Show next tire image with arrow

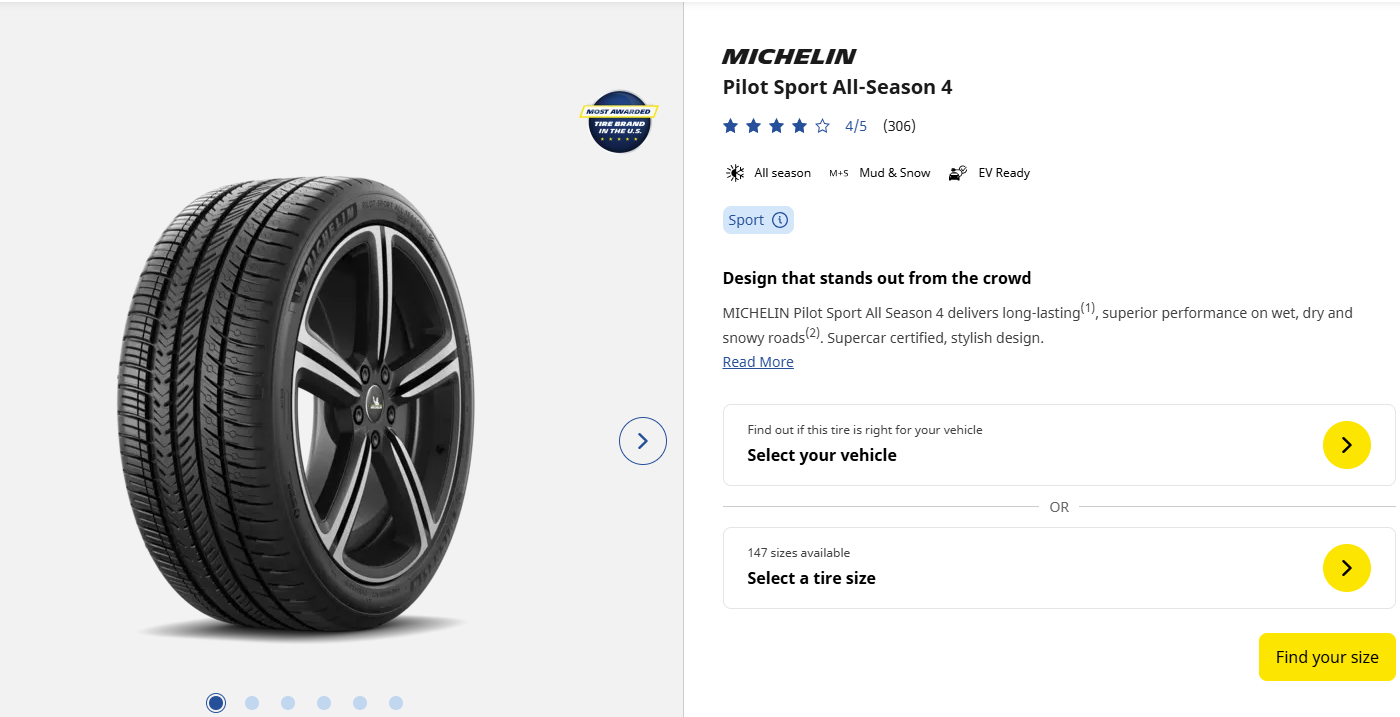click(x=643, y=441)
